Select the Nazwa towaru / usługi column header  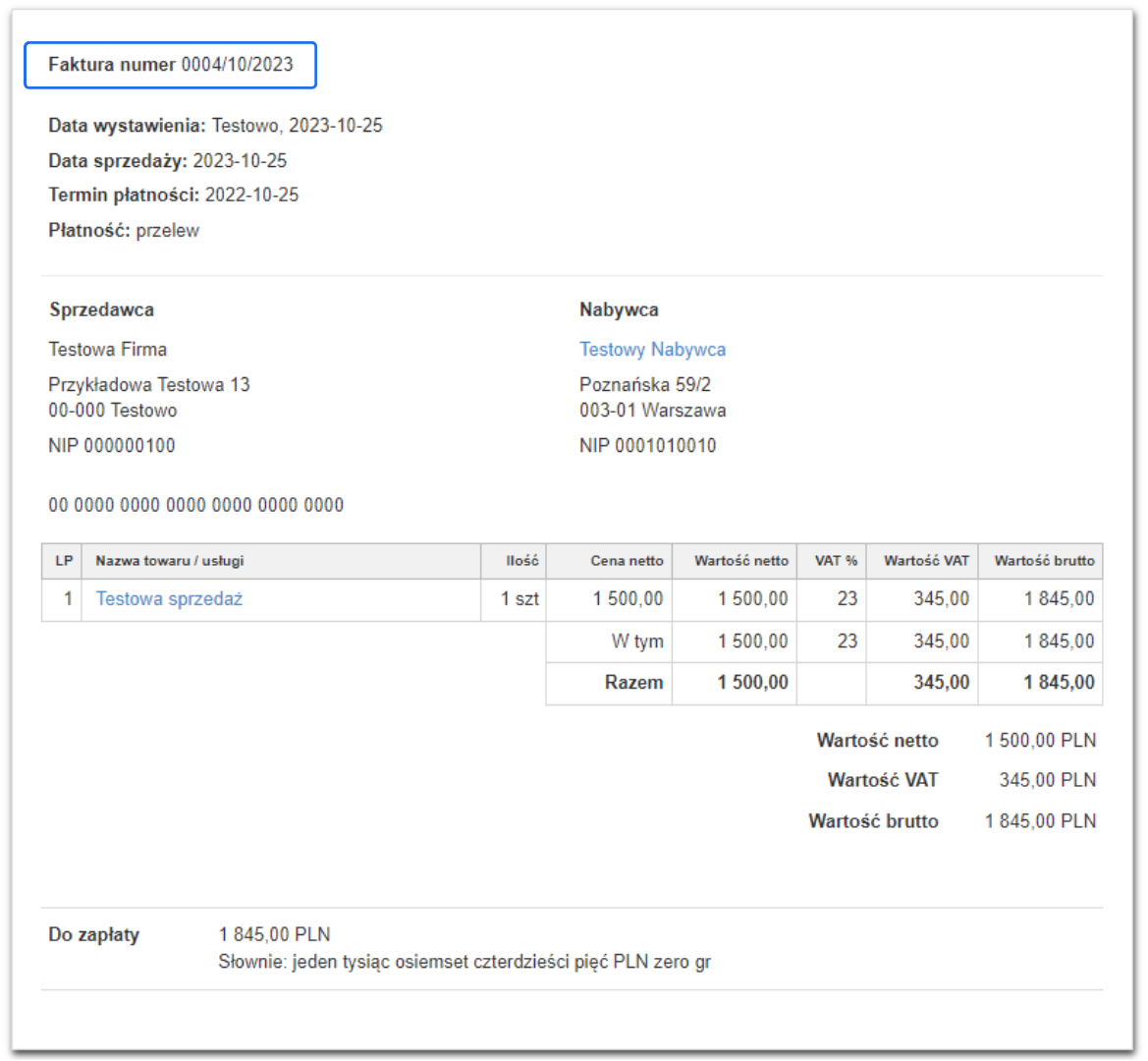coord(170,561)
